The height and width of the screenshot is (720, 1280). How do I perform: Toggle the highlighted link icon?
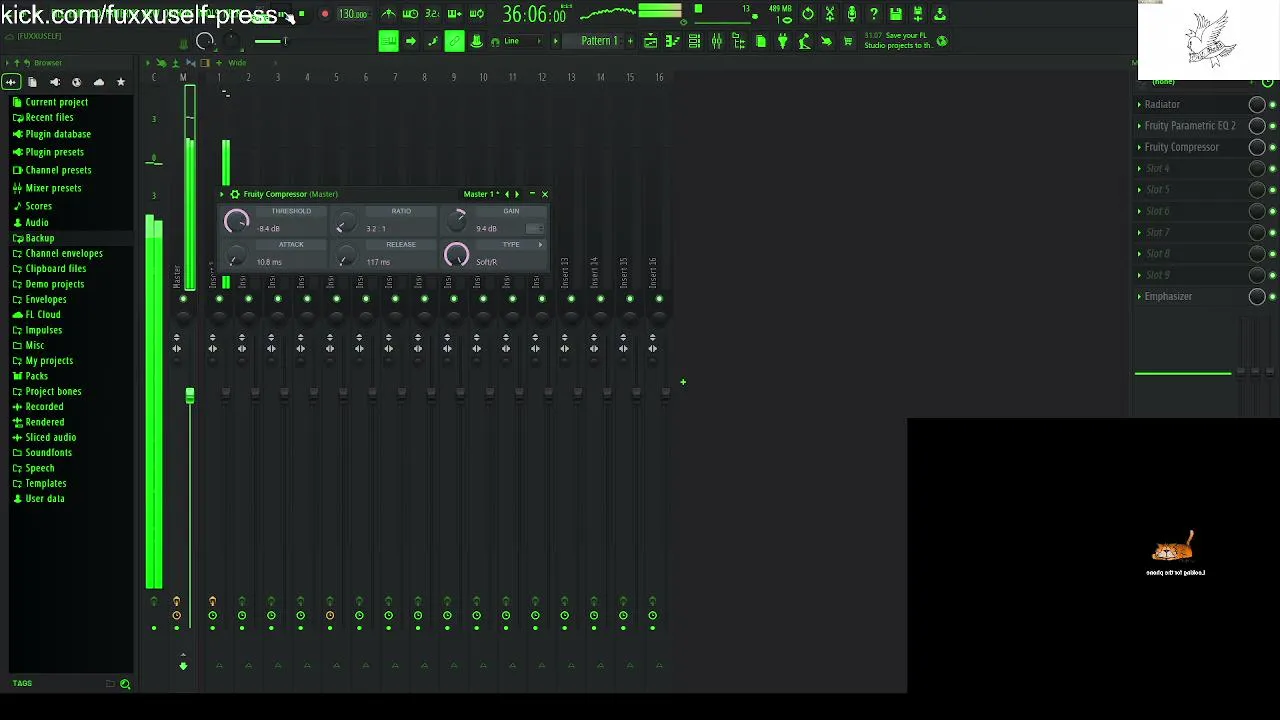pos(454,41)
